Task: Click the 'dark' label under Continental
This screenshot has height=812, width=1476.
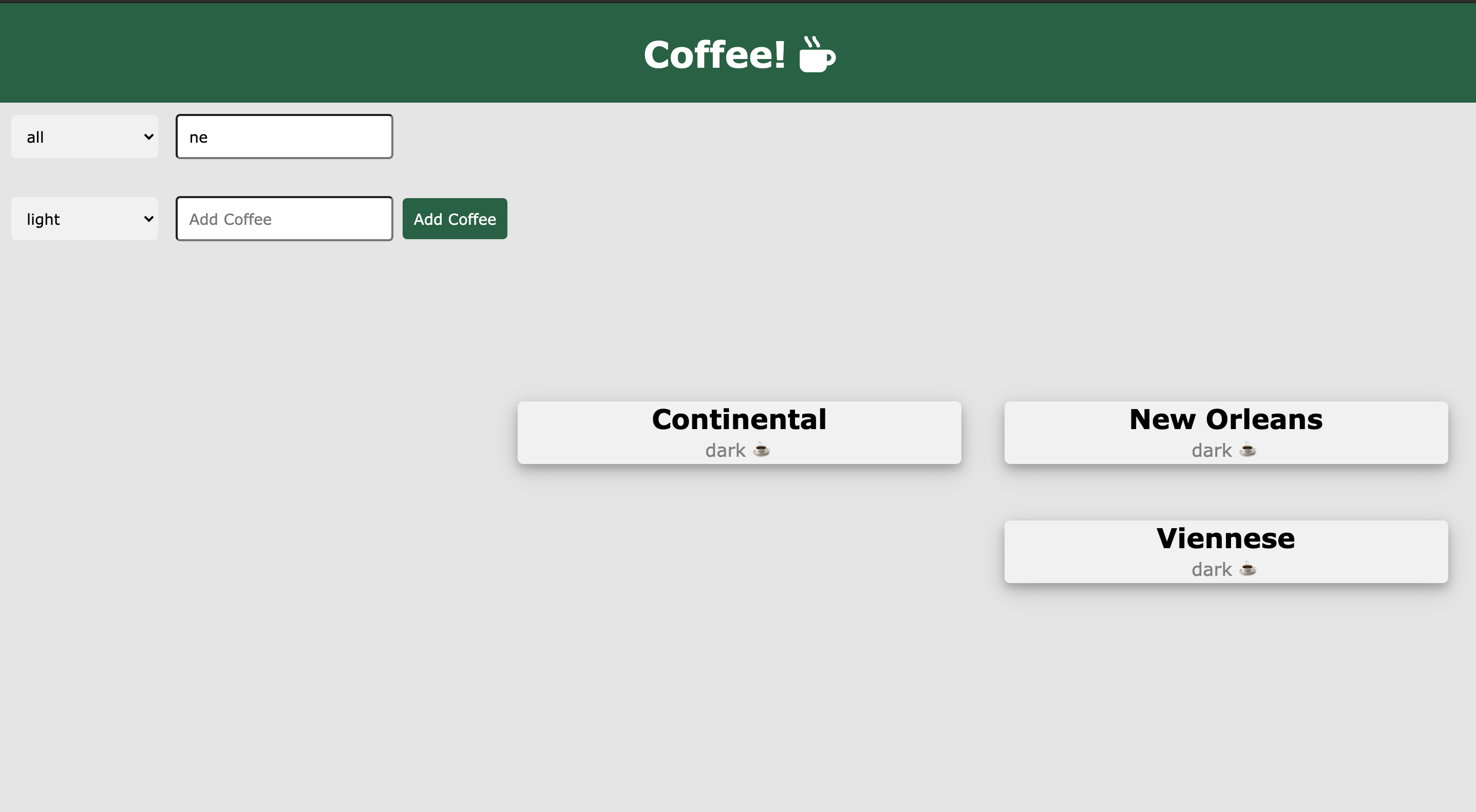Action: 724,451
